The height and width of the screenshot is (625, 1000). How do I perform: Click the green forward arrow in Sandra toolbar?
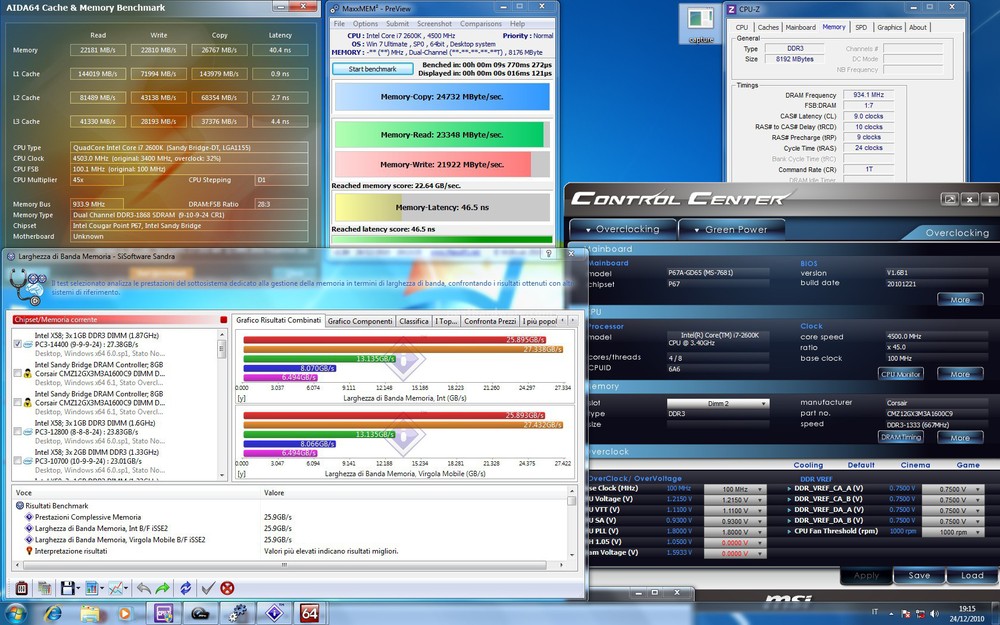(x=163, y=588)
